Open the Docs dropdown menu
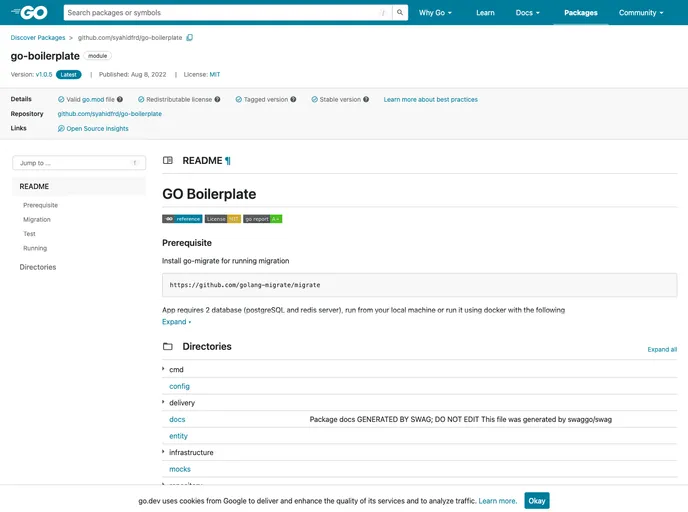The image size is (688, 512). tap(527, 13)
